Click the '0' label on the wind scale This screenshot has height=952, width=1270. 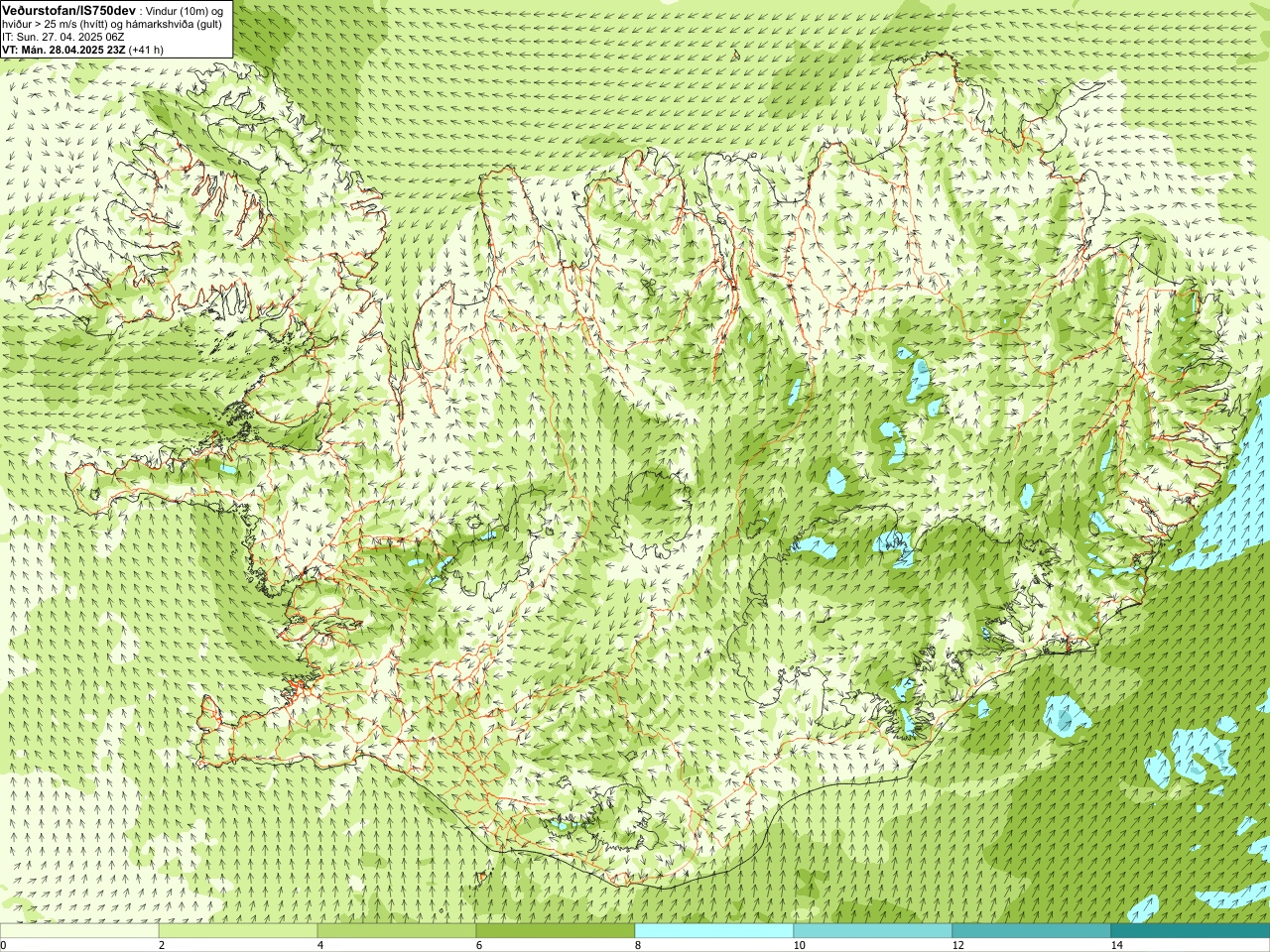tap(3, 945)
